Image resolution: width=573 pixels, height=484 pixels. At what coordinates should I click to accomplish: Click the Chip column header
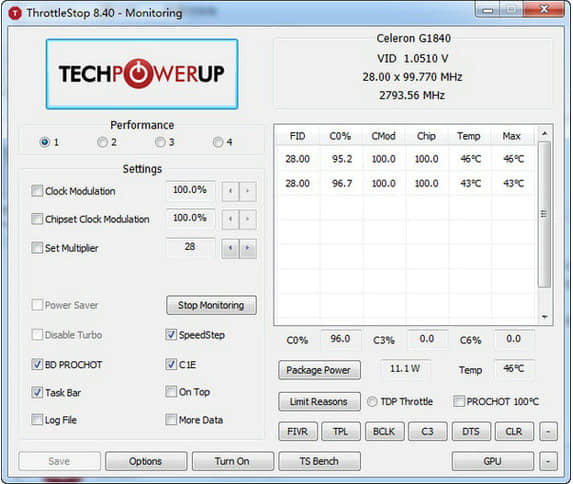pyautogui.click(x=426, y=136)
